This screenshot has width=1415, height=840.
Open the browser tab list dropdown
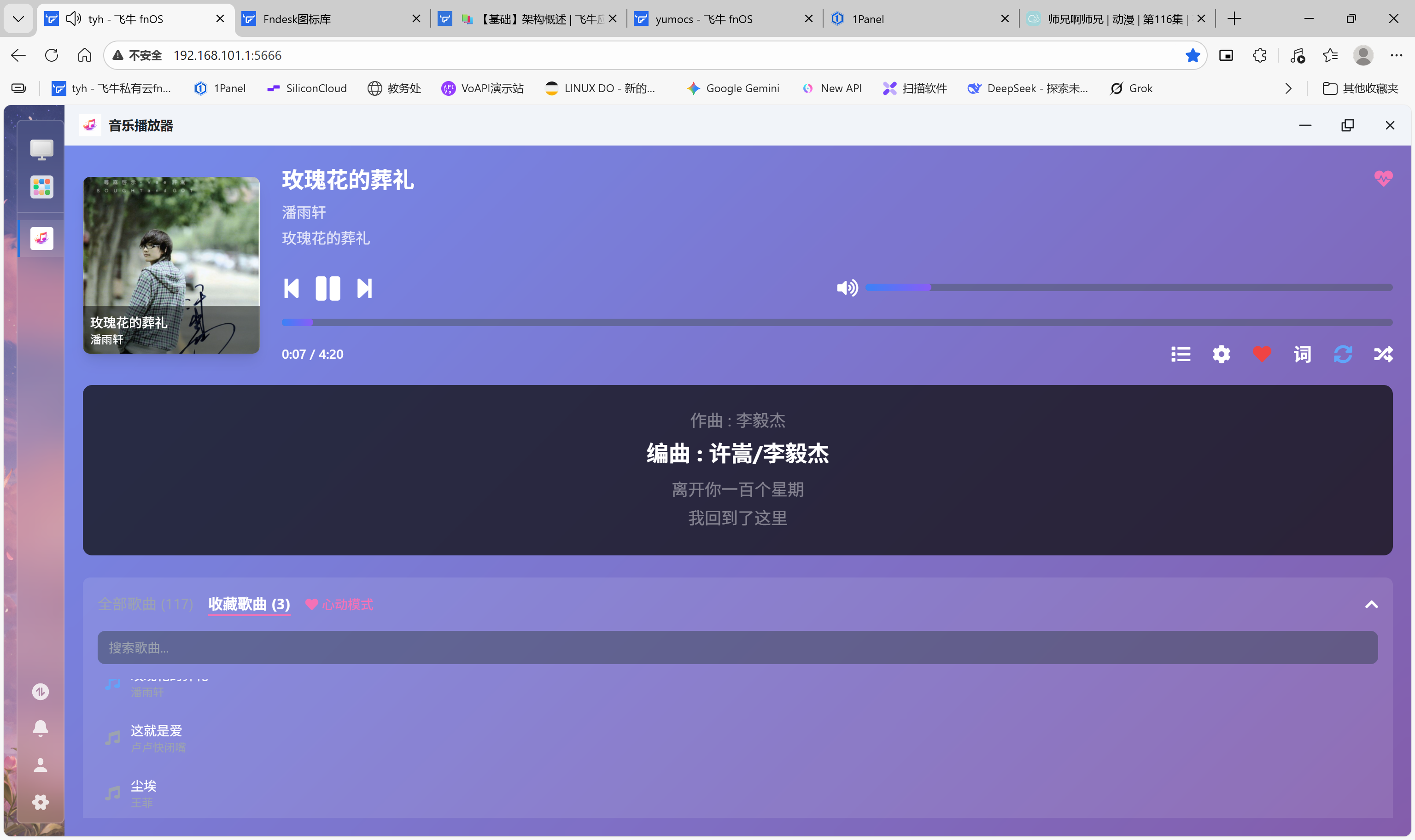18,19
